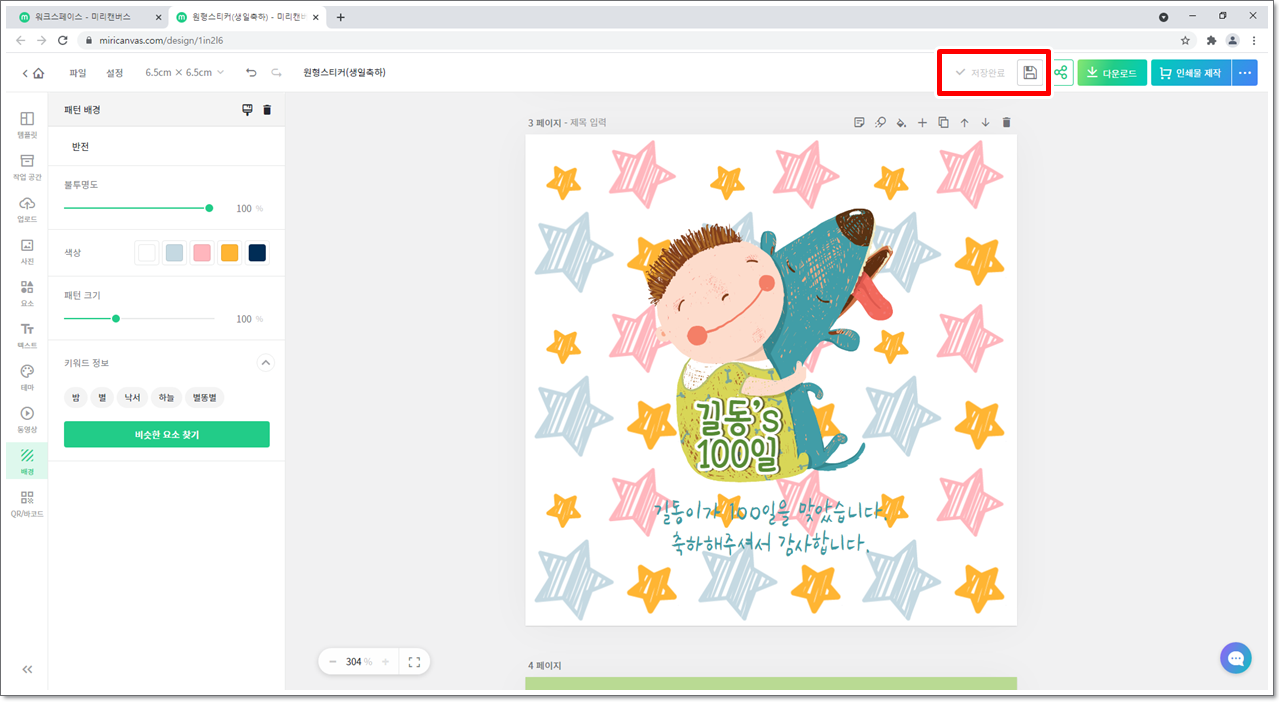1280x702 pixels.
Task: Open the 작업 공간 sidebar panel
Action: pos(27,166)
